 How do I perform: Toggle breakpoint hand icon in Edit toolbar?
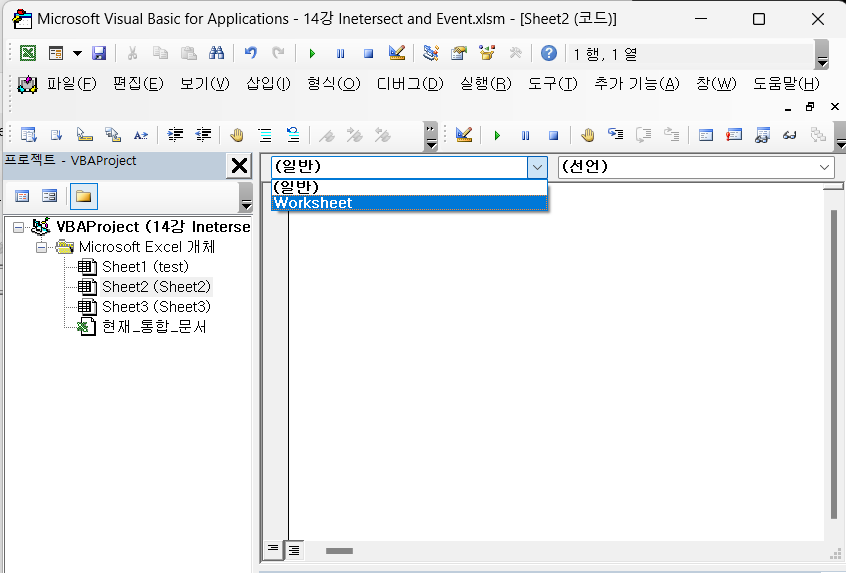236,135
